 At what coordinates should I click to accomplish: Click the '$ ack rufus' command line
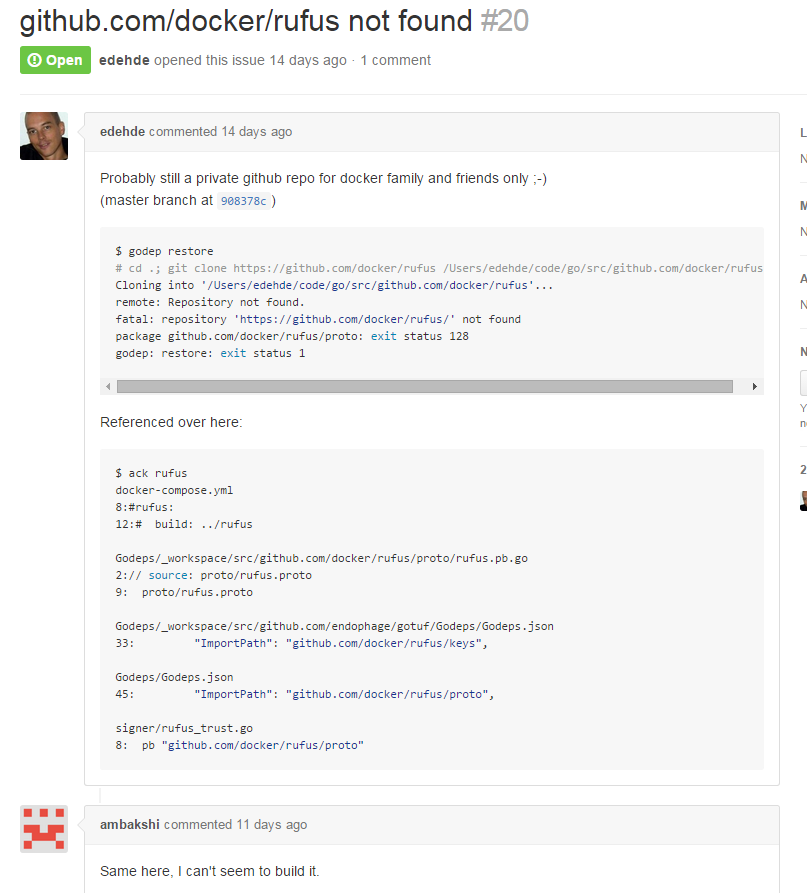pyautogui.click(x=151, y=473)
